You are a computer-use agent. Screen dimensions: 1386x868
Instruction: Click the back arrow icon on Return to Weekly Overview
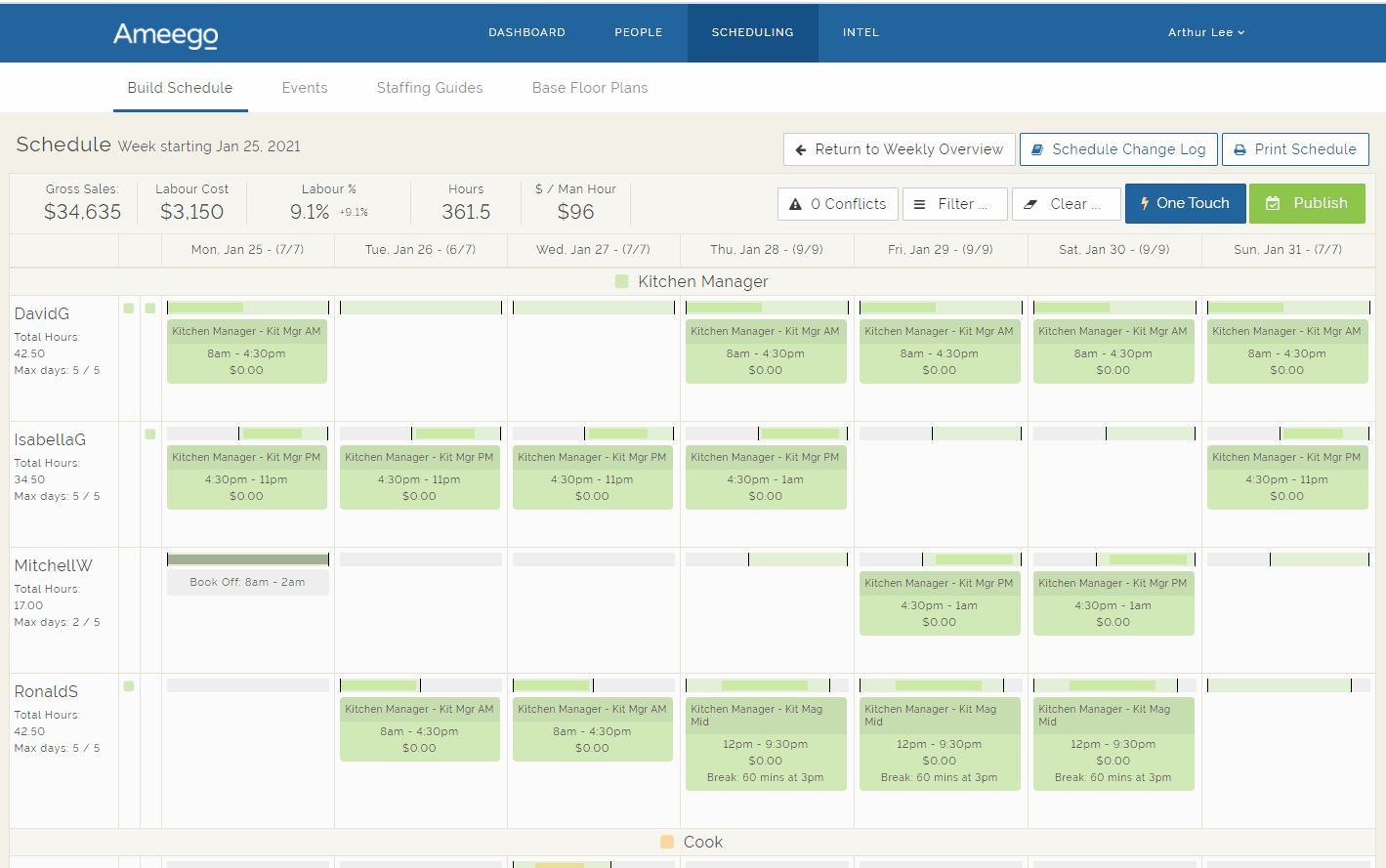pyautogui.click(x=801, y=150)
